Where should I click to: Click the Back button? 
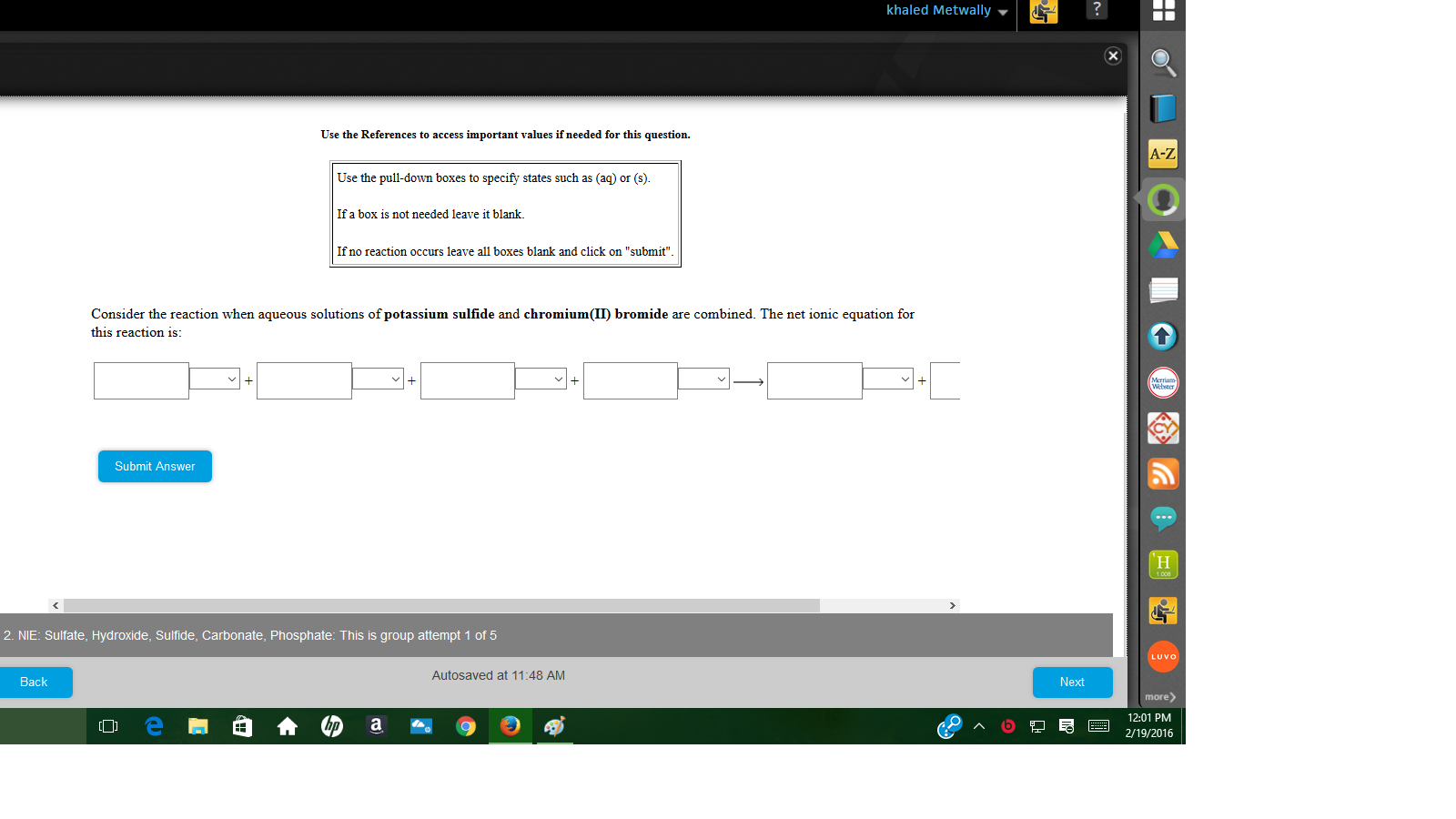point(34,682)
